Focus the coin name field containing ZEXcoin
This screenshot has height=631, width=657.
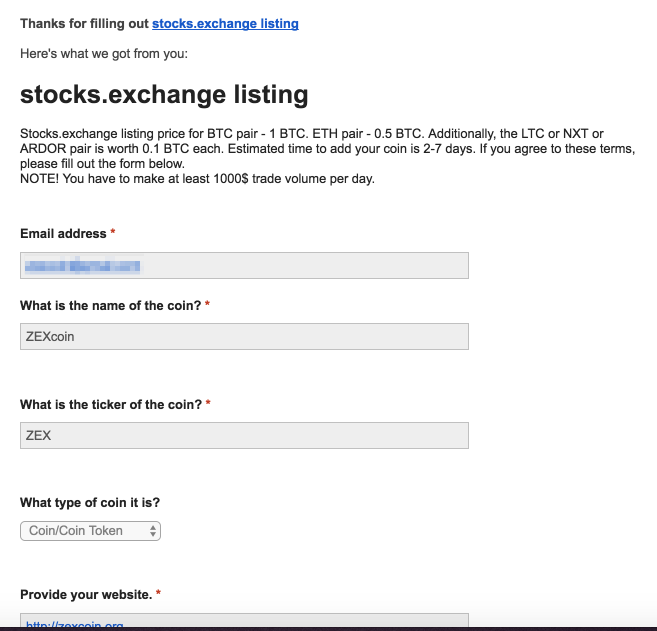tap(244, 336)
